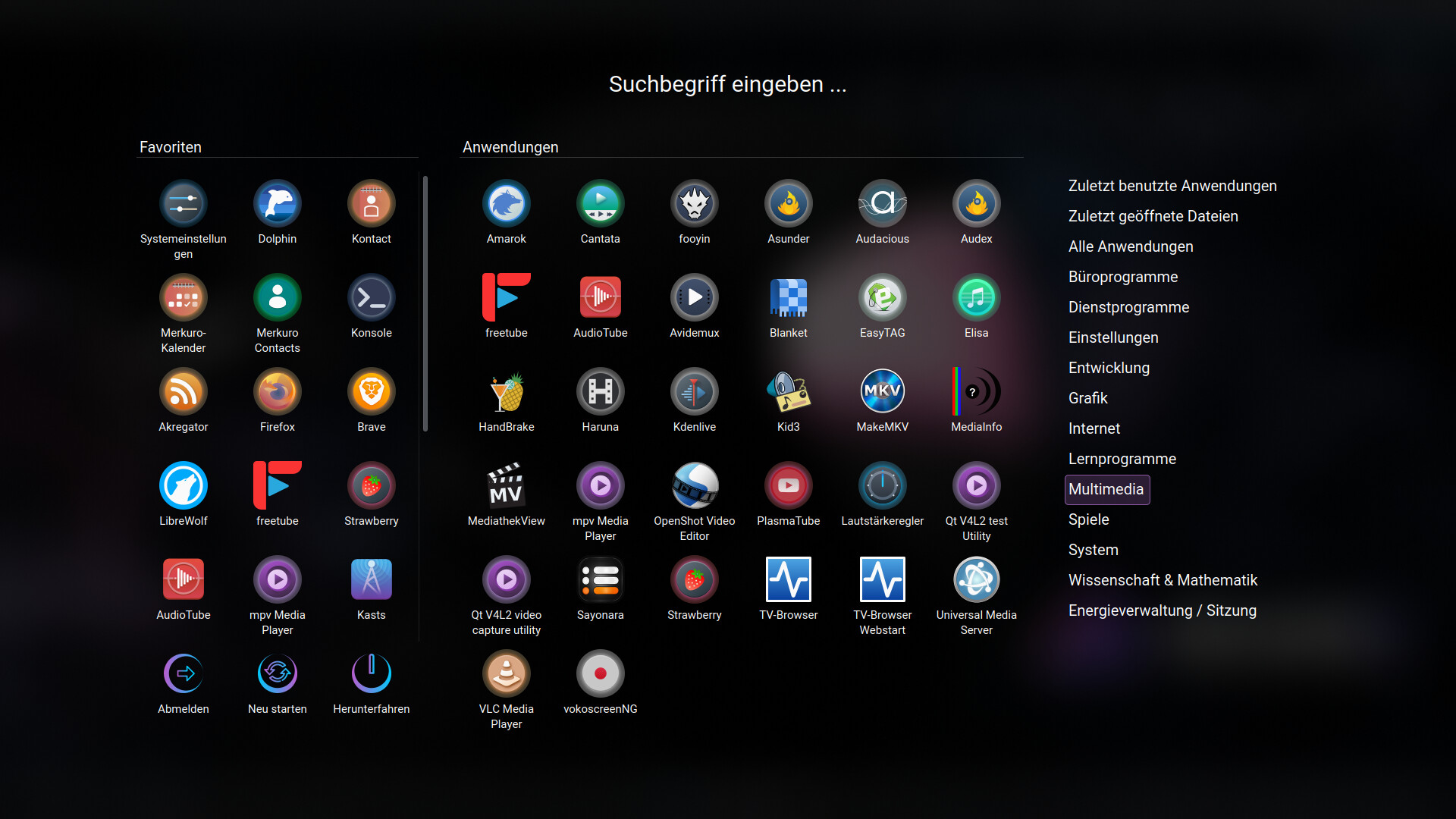This screenshot has width=1456, height=819.
Task: Switch to Spiele category
Action: point(1088,519)
